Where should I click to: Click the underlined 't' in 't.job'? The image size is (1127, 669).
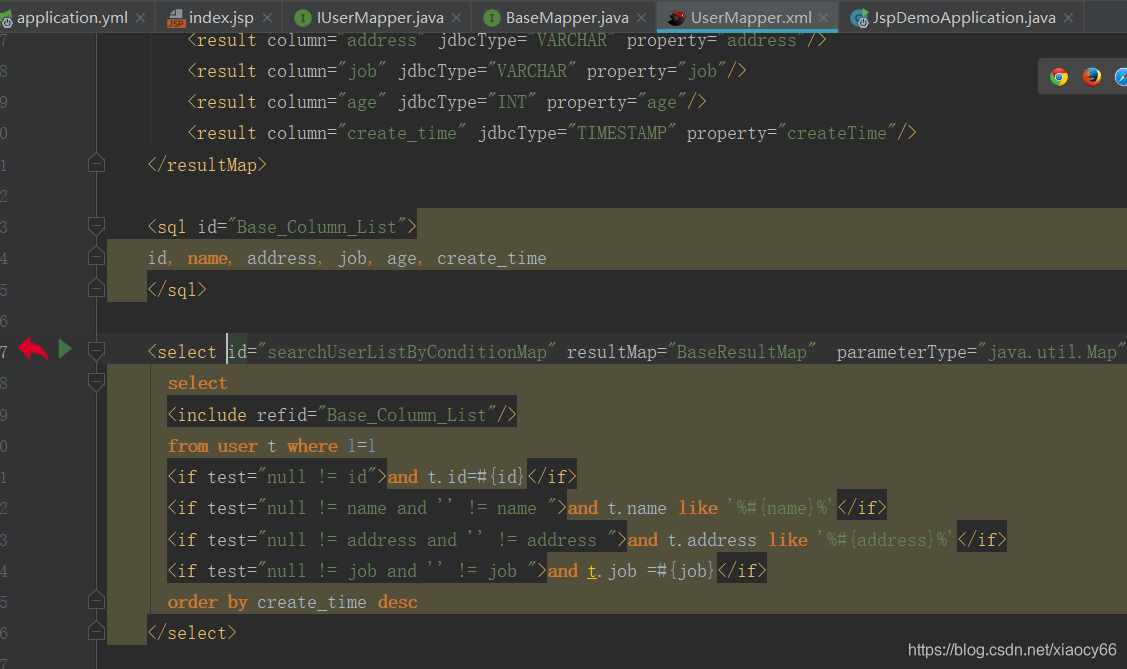[x=592, y=571]
